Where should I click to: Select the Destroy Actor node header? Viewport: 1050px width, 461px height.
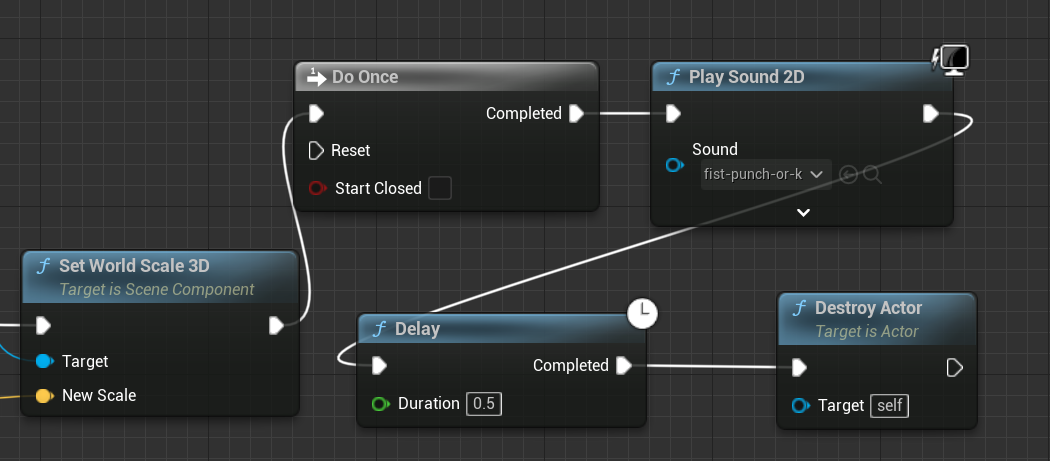click(877, 319)
